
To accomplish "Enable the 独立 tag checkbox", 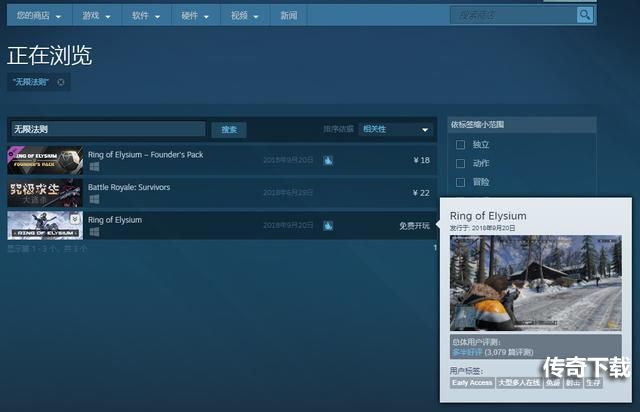I will [x=460, y=145].
